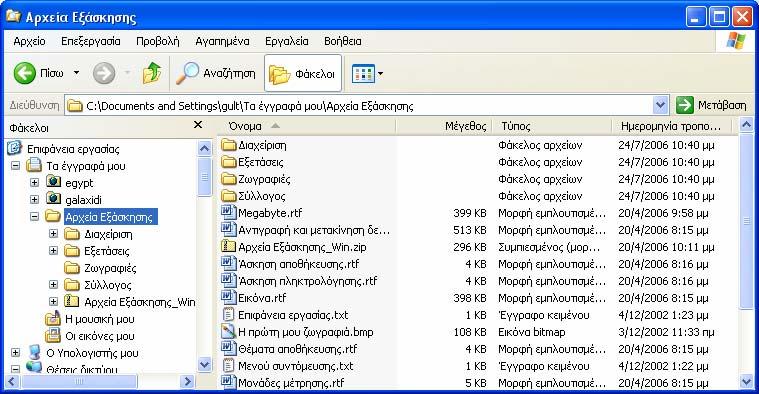Toggle the Φάκελοι folders pane button
This screenshot has height=394, width=759.
coord(303,74)
